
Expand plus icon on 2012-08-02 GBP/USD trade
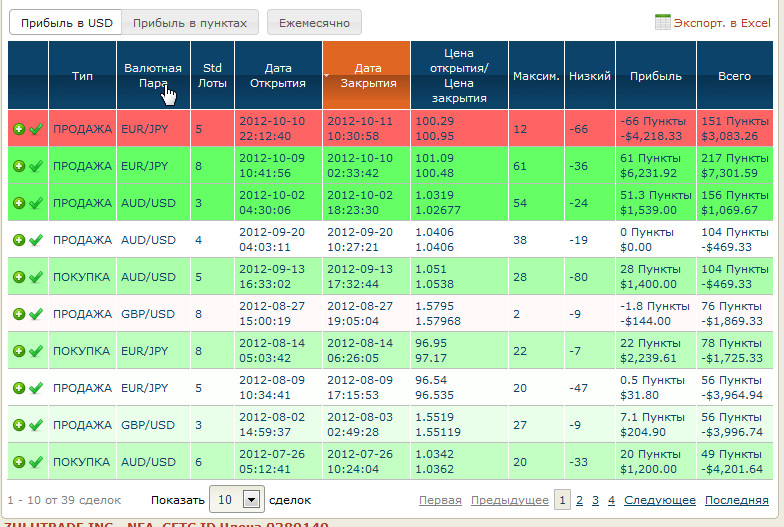tap(19, 425)
